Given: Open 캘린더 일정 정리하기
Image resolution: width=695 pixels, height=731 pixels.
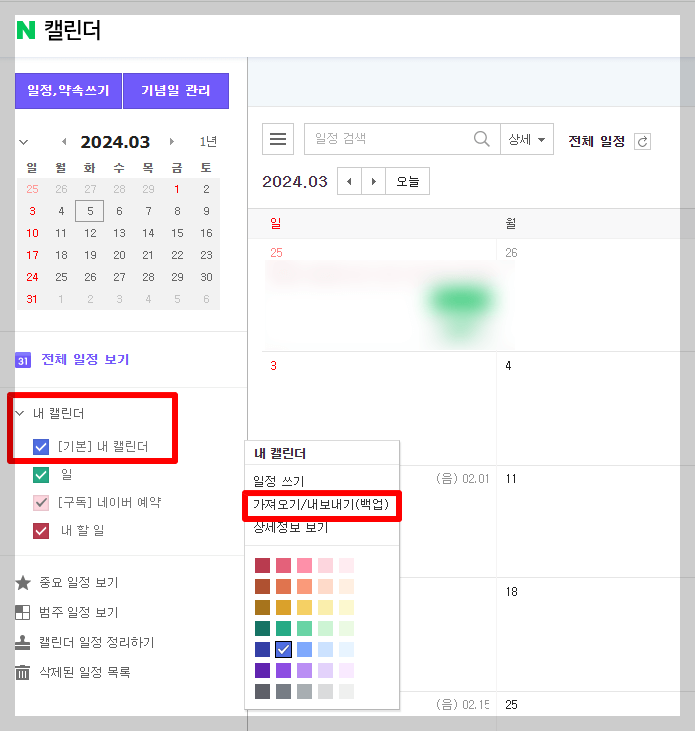Looking at the screenshot, I should tap(96, 642).
